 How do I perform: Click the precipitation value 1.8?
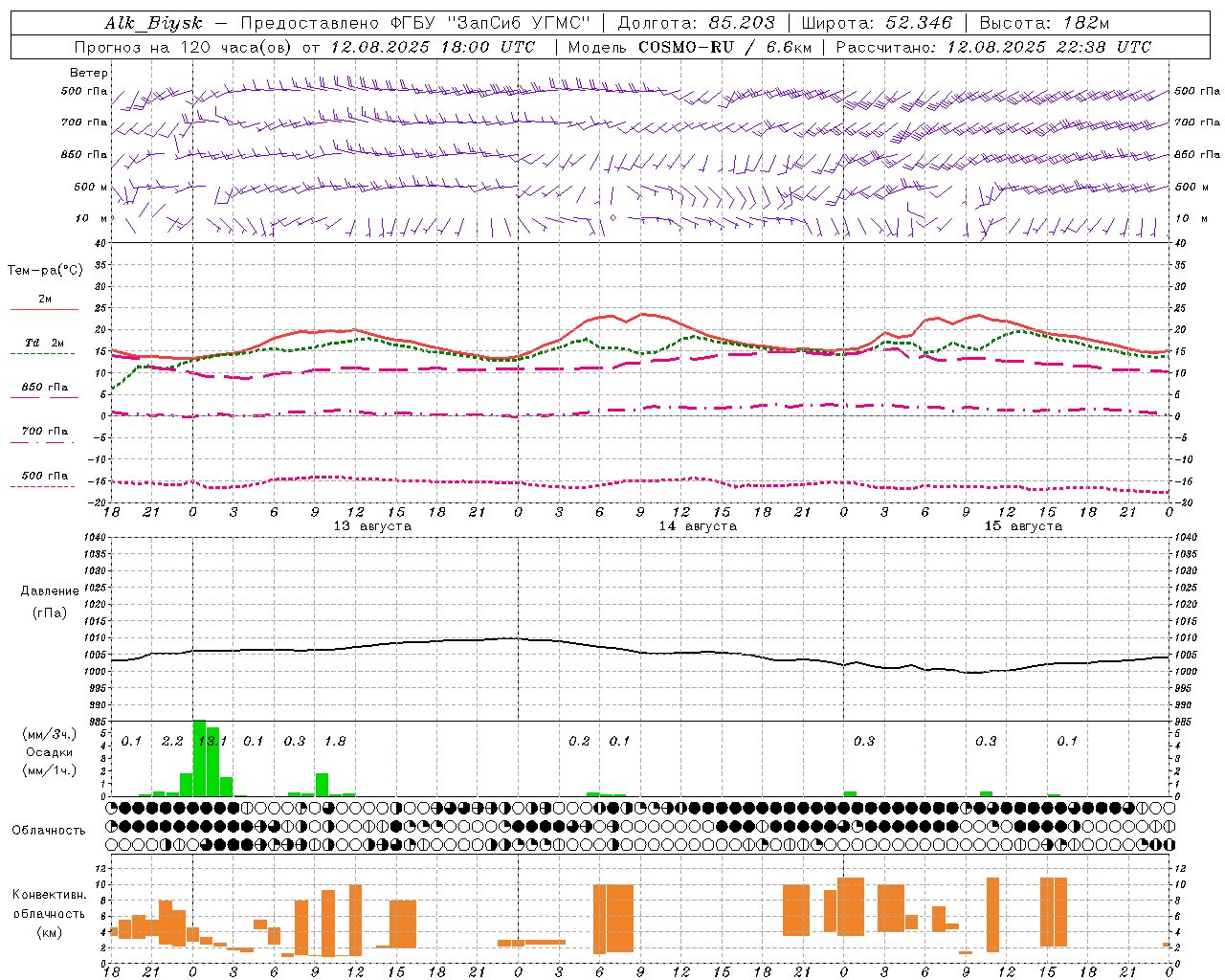[x=335, y=742]
